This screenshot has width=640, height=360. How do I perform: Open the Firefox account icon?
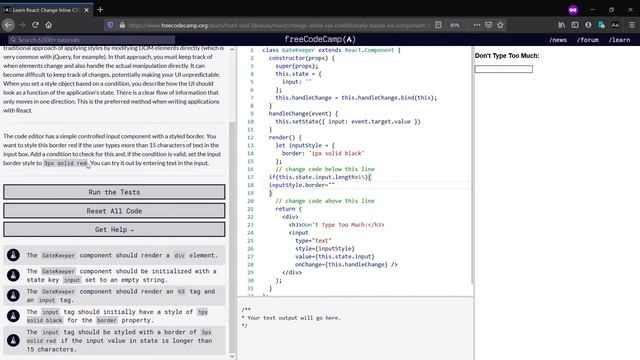tap(588, 25)
